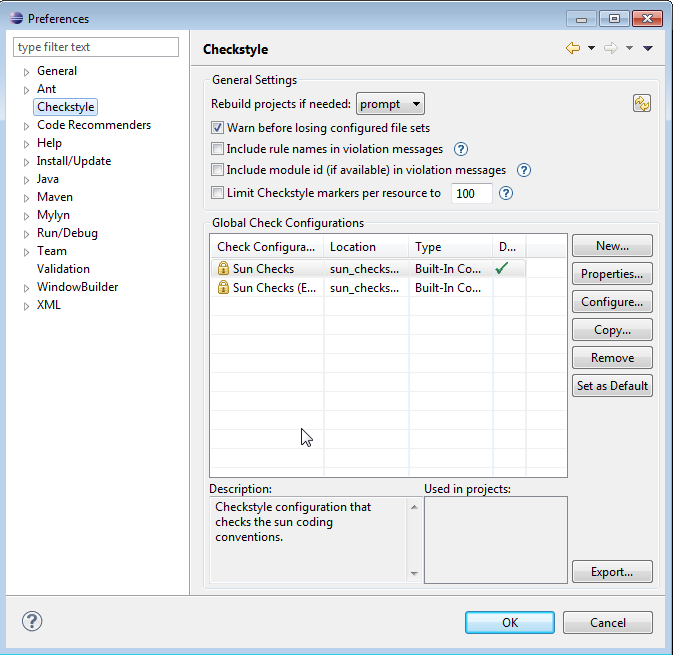
Task: Select Validation in the preferences tree
Action: tap(63, 269)
